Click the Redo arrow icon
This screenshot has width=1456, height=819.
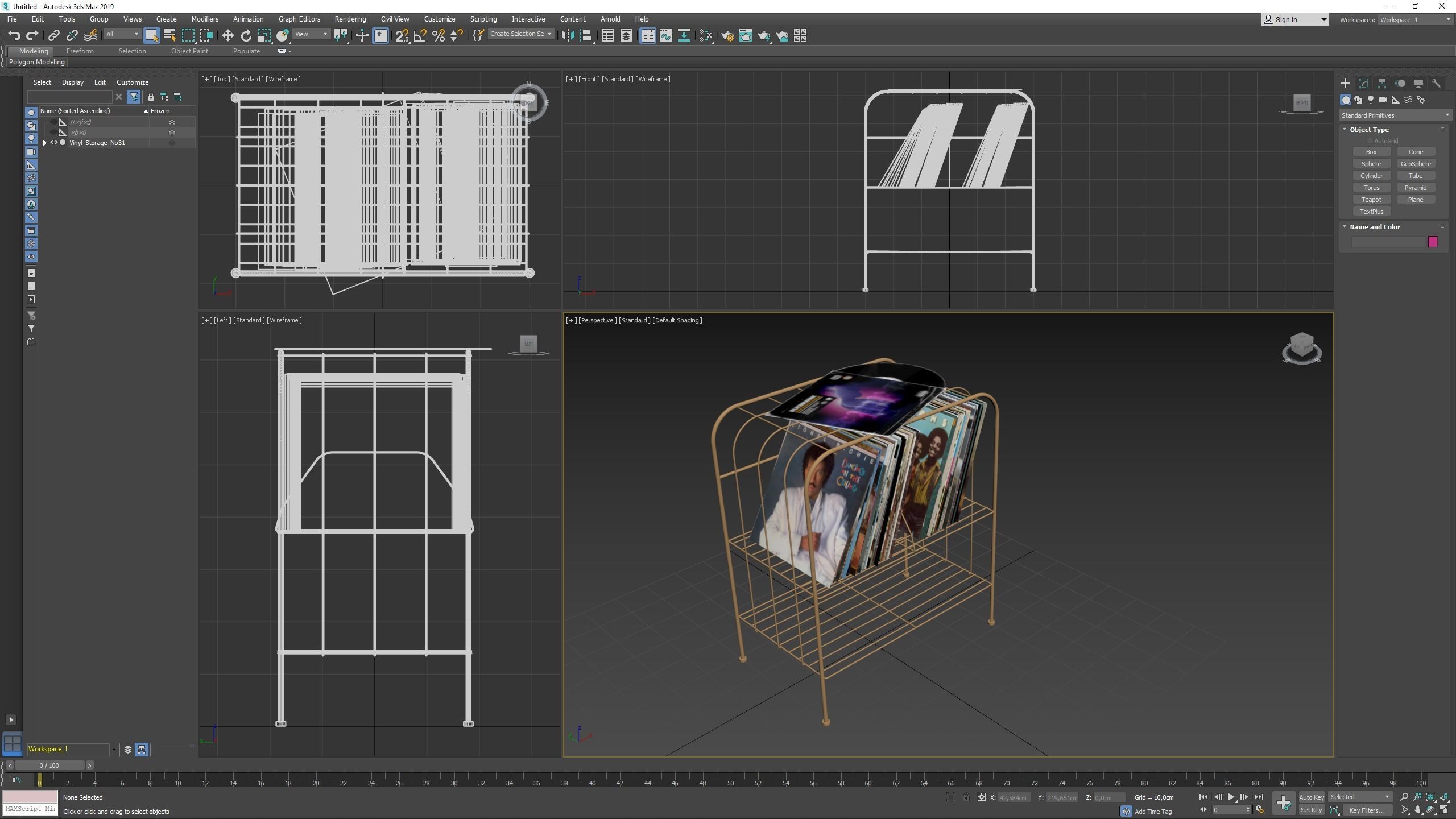(32, 36)
